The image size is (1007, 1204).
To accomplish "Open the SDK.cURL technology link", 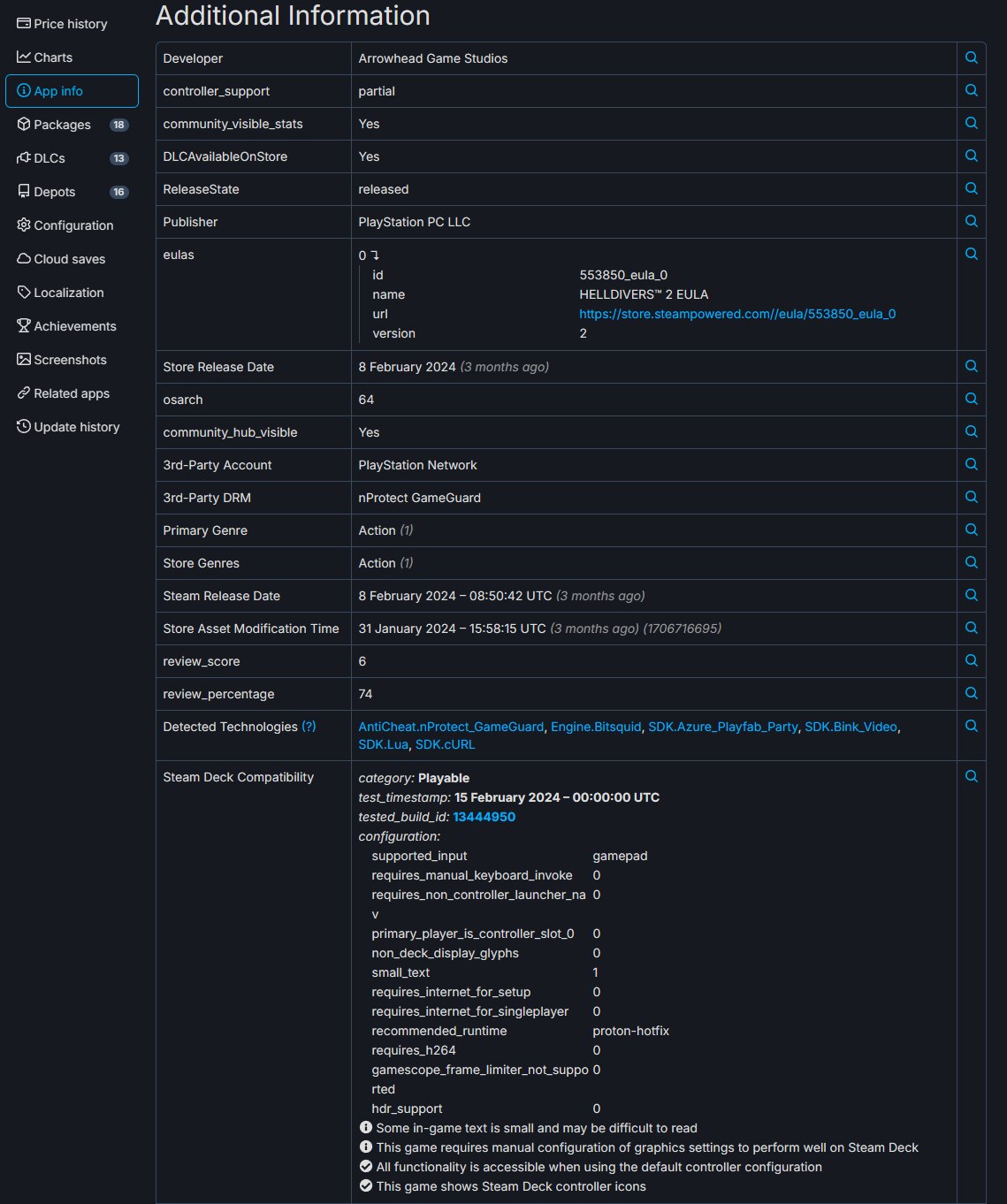I will pos(445,744).
